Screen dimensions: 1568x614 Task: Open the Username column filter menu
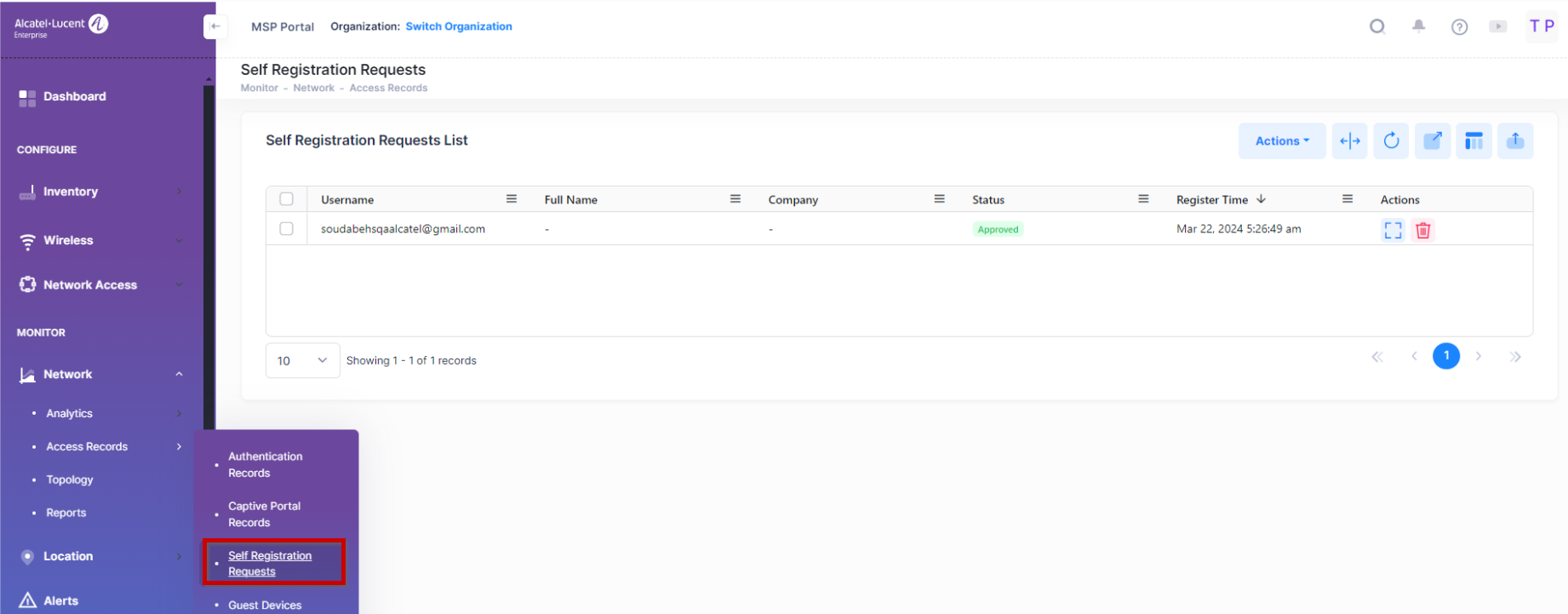512,199
